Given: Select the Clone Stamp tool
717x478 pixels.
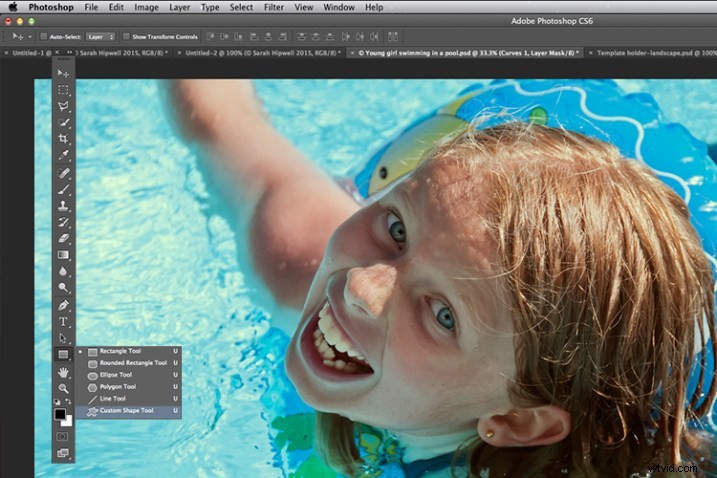Looking at the screenshot, I should [63, 206].
